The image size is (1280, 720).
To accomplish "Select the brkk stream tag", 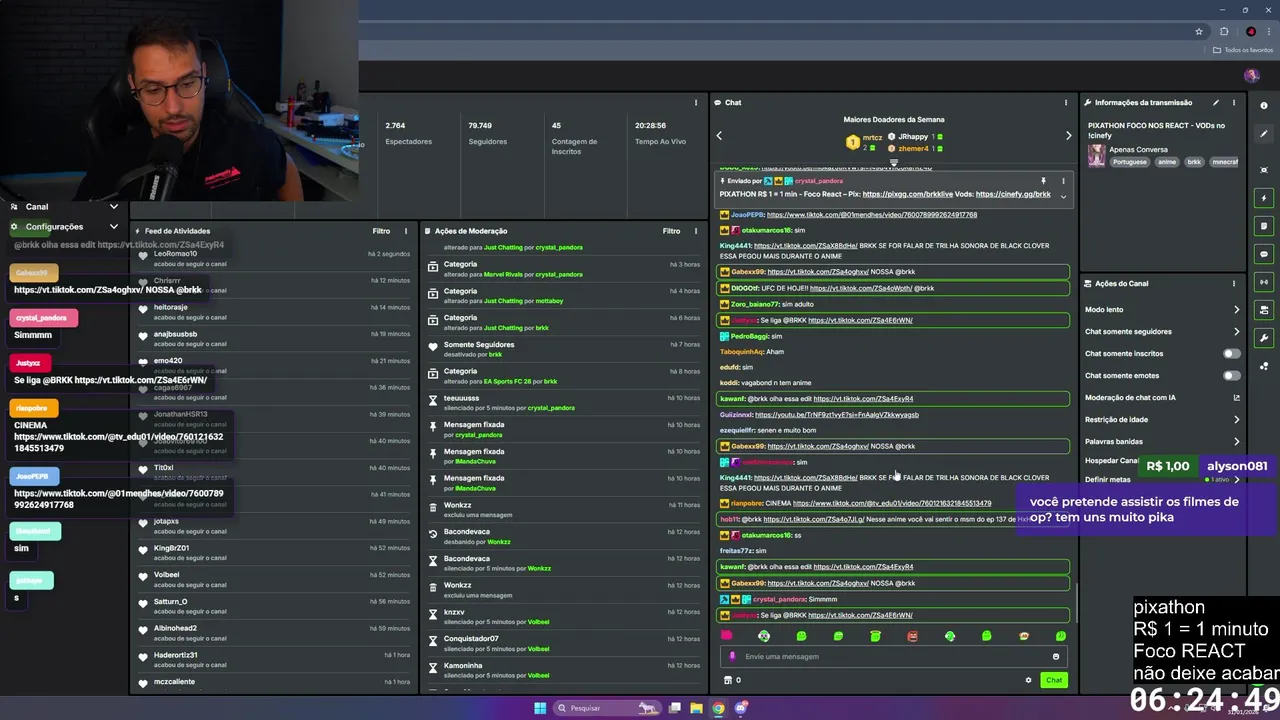I will 1194,162.
